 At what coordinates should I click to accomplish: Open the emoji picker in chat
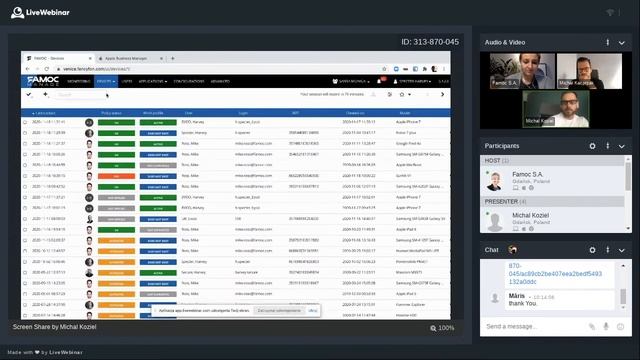(620, 326)
